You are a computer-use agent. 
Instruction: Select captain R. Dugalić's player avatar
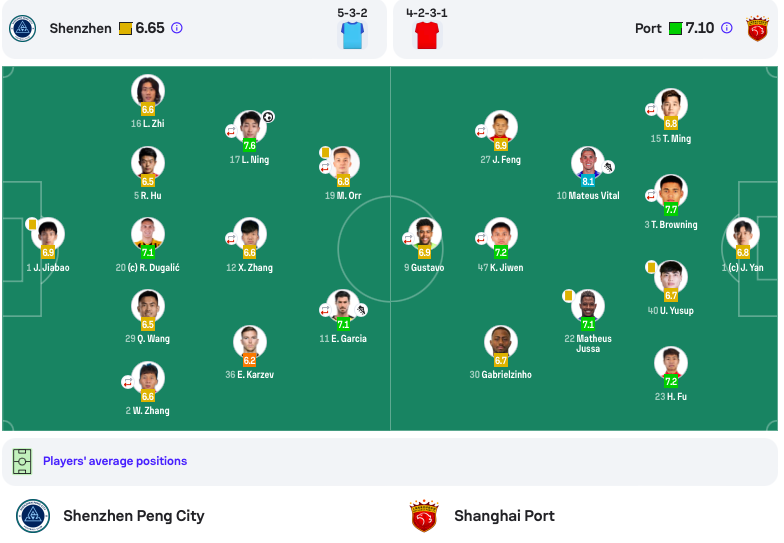pos(148,234)
